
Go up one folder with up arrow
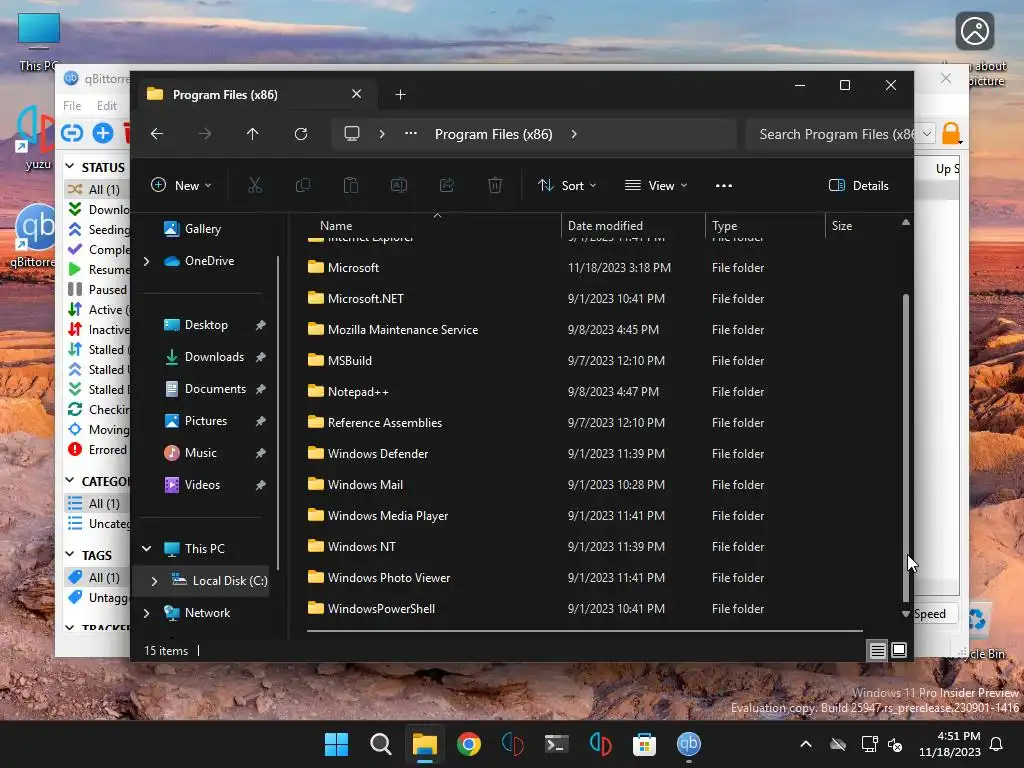(x=253, y=134)
